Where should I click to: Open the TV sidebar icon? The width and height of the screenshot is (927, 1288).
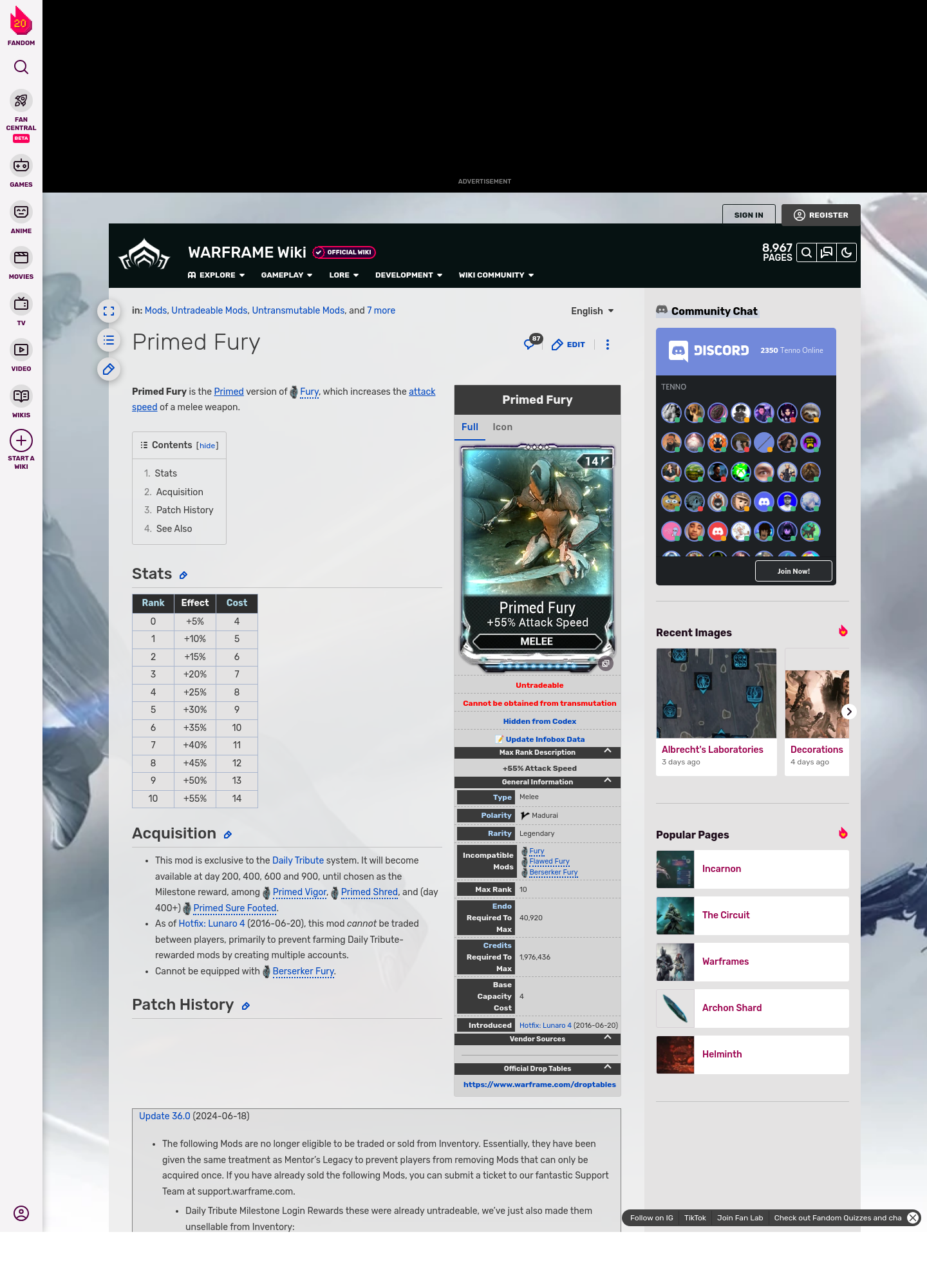21,304
